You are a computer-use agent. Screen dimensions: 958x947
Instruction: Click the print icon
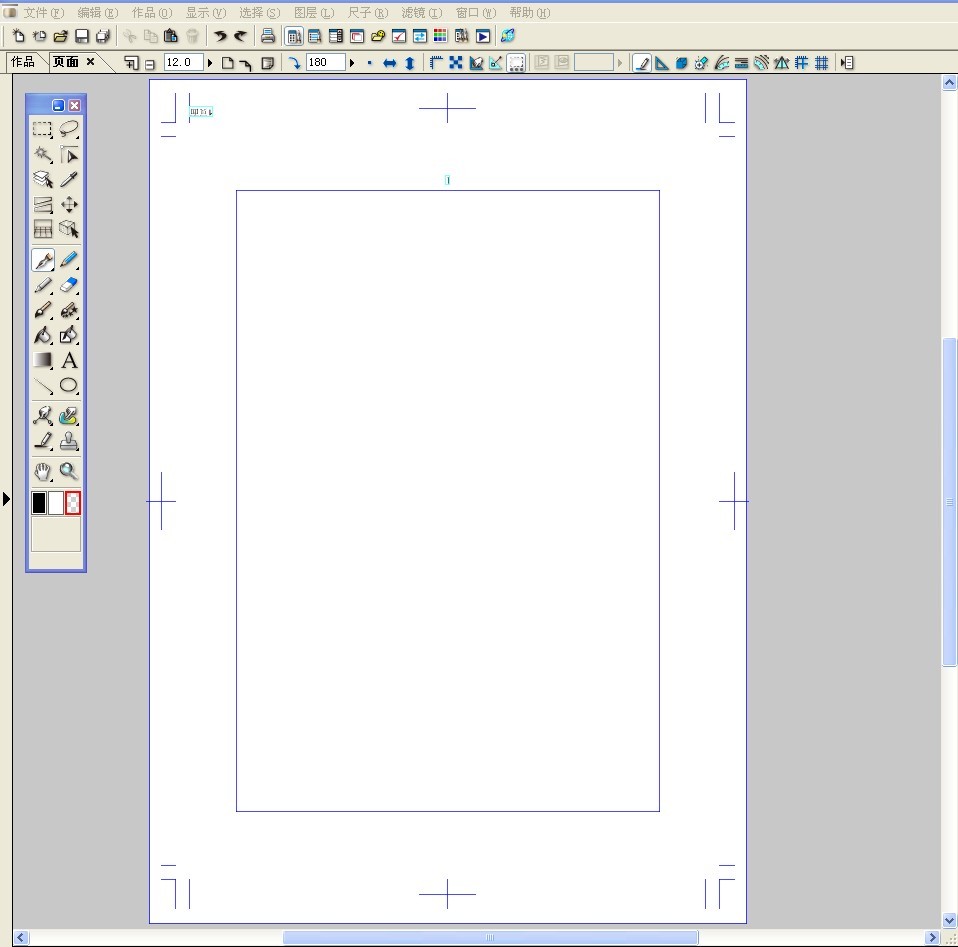(268, 36)
